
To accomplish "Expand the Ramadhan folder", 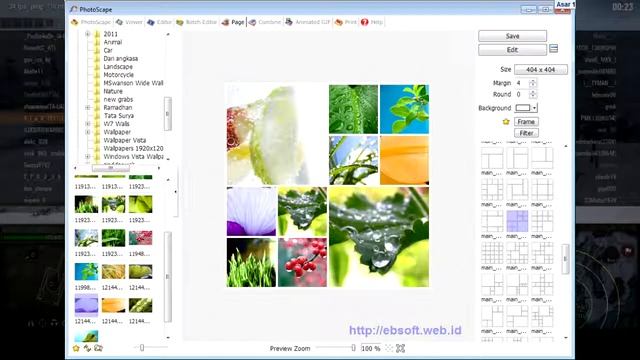I will [x=88, y=107].
